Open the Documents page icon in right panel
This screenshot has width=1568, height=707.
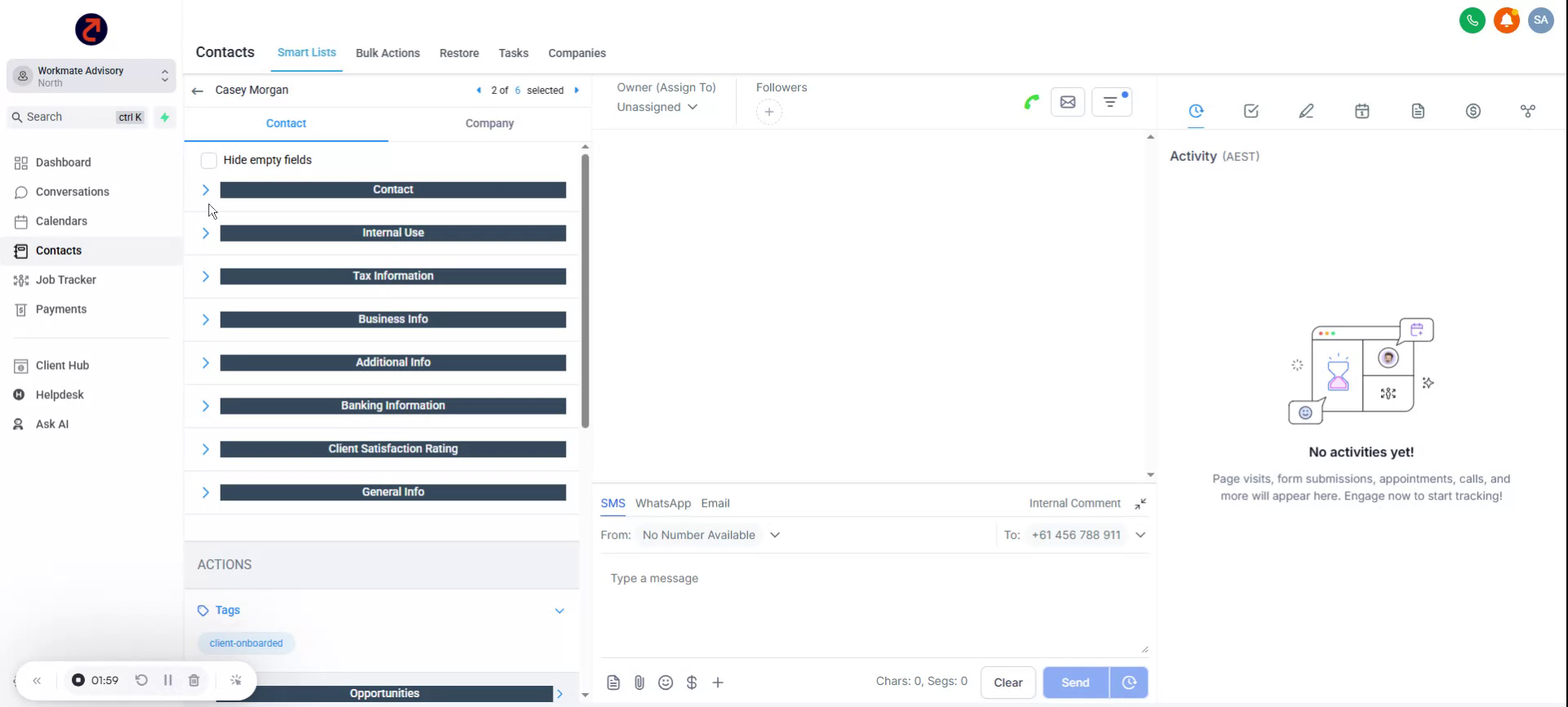[x=1418, y=111]
